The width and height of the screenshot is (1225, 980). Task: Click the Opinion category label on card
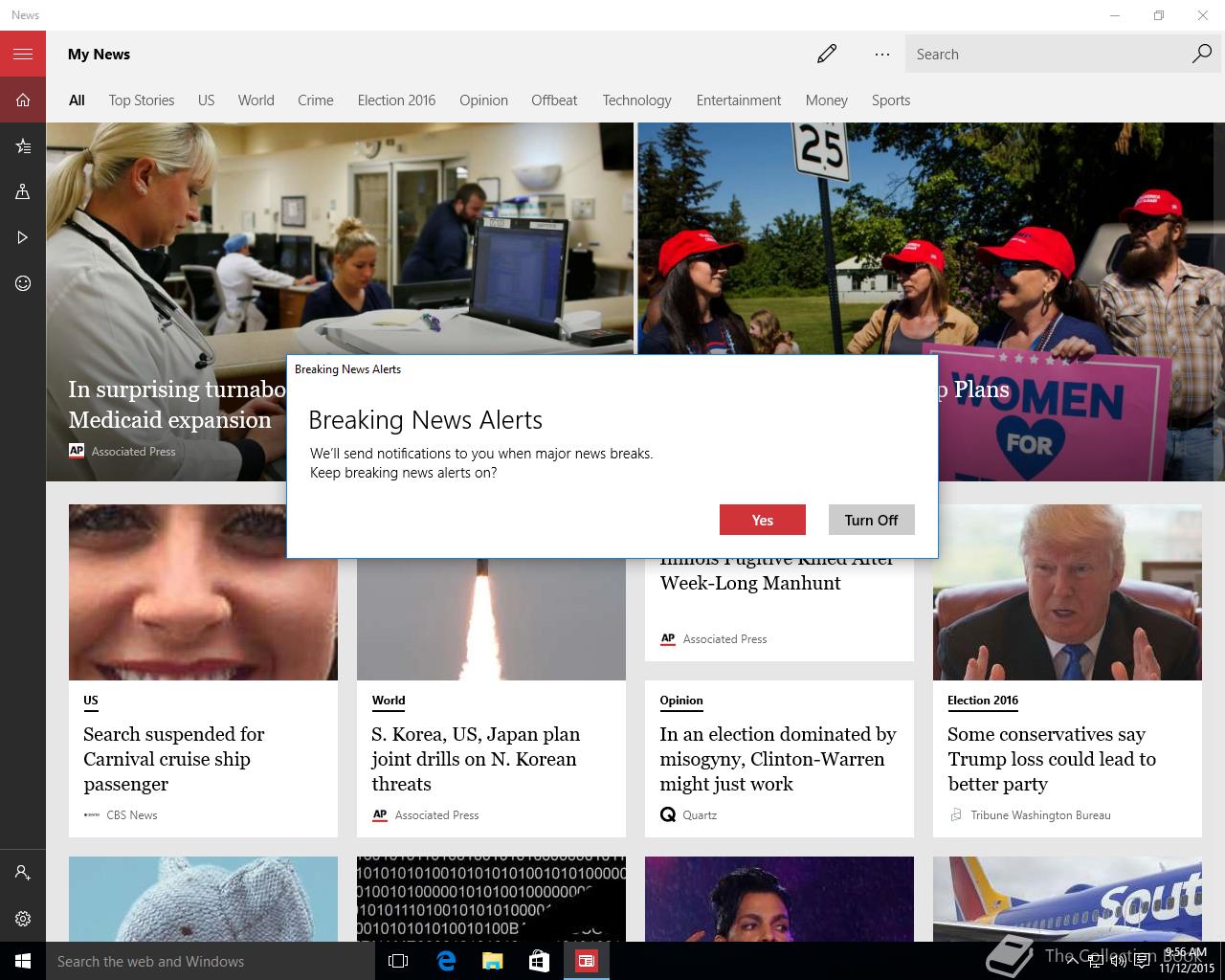[x=681, y=701]
